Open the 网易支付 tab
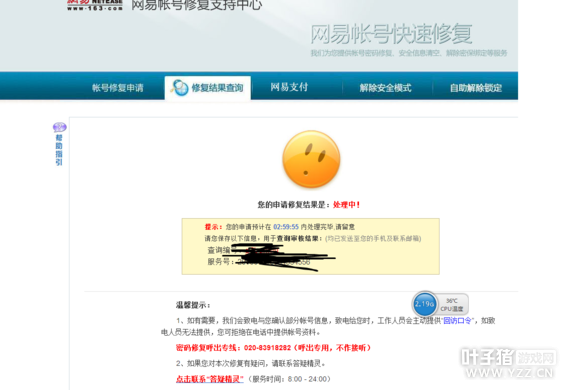 click(x=289, y=87)
